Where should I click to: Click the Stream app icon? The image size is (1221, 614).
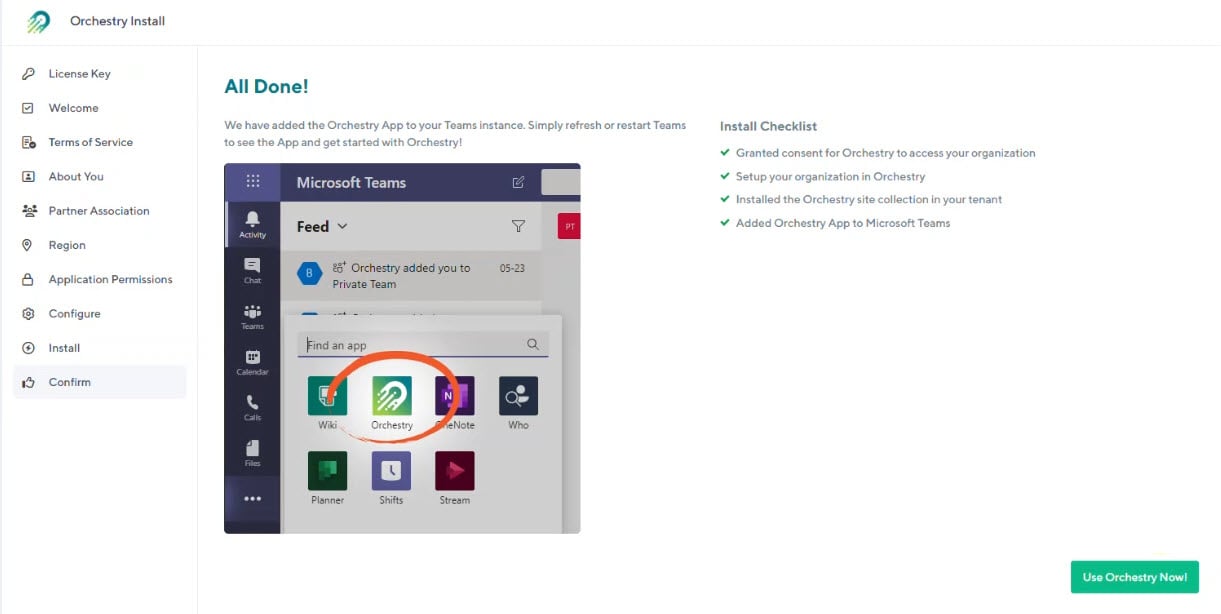[x=455, y=471]
